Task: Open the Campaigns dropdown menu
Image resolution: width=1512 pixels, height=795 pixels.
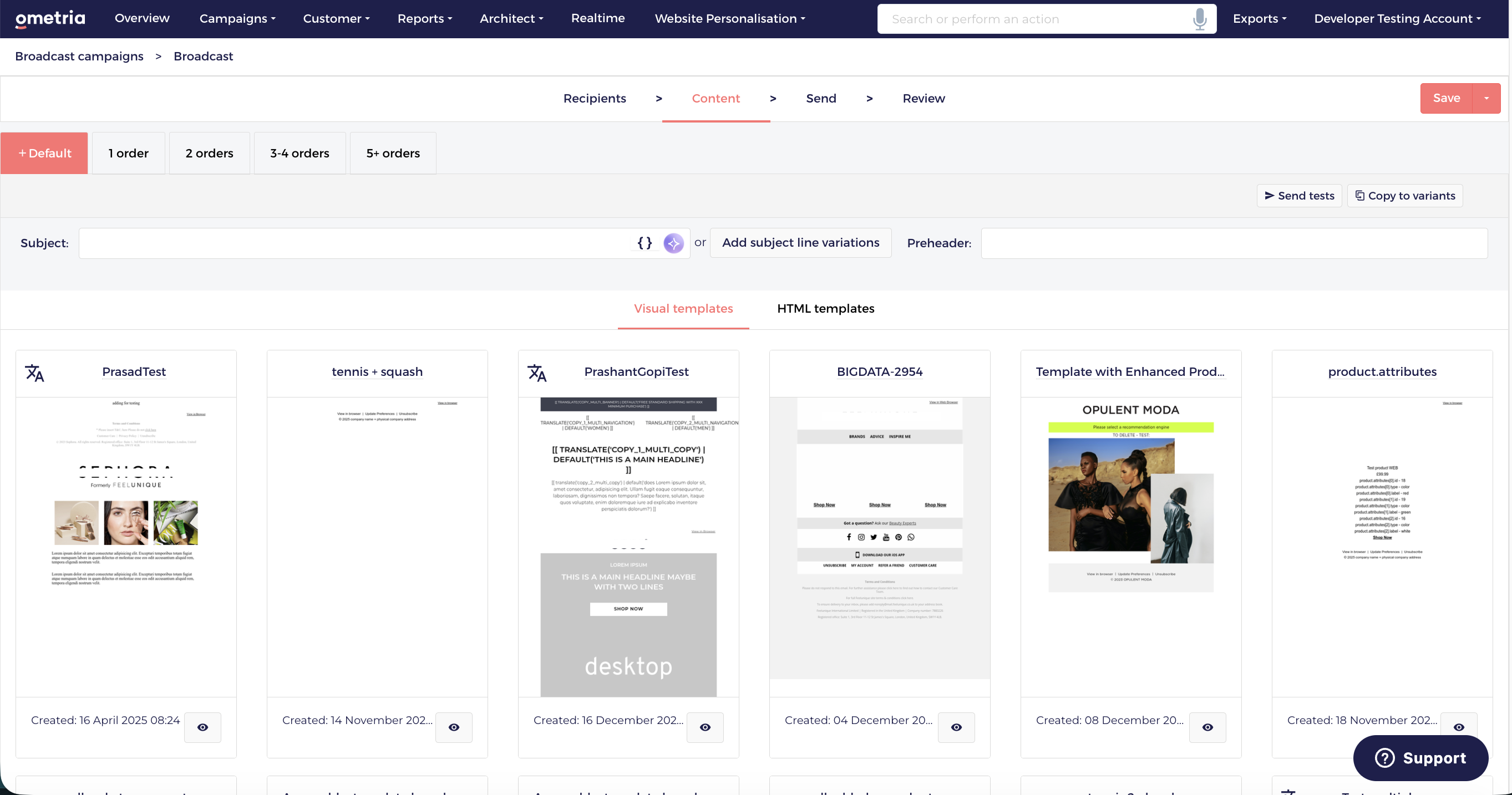Action: [238, 18]
